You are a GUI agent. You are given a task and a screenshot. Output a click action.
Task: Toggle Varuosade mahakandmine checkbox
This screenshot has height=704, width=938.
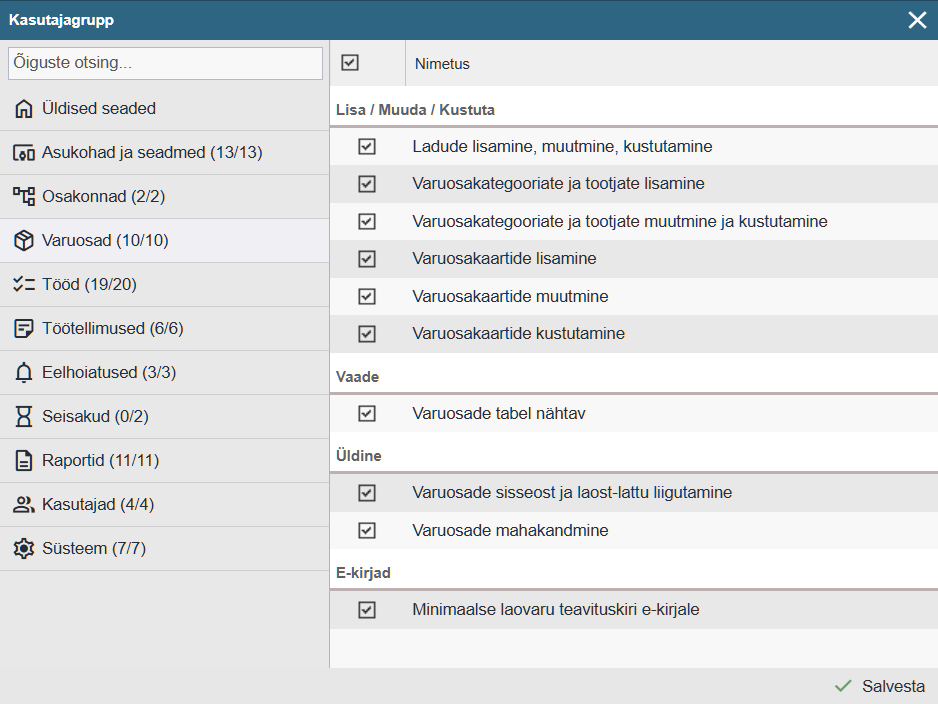[367, 530]
